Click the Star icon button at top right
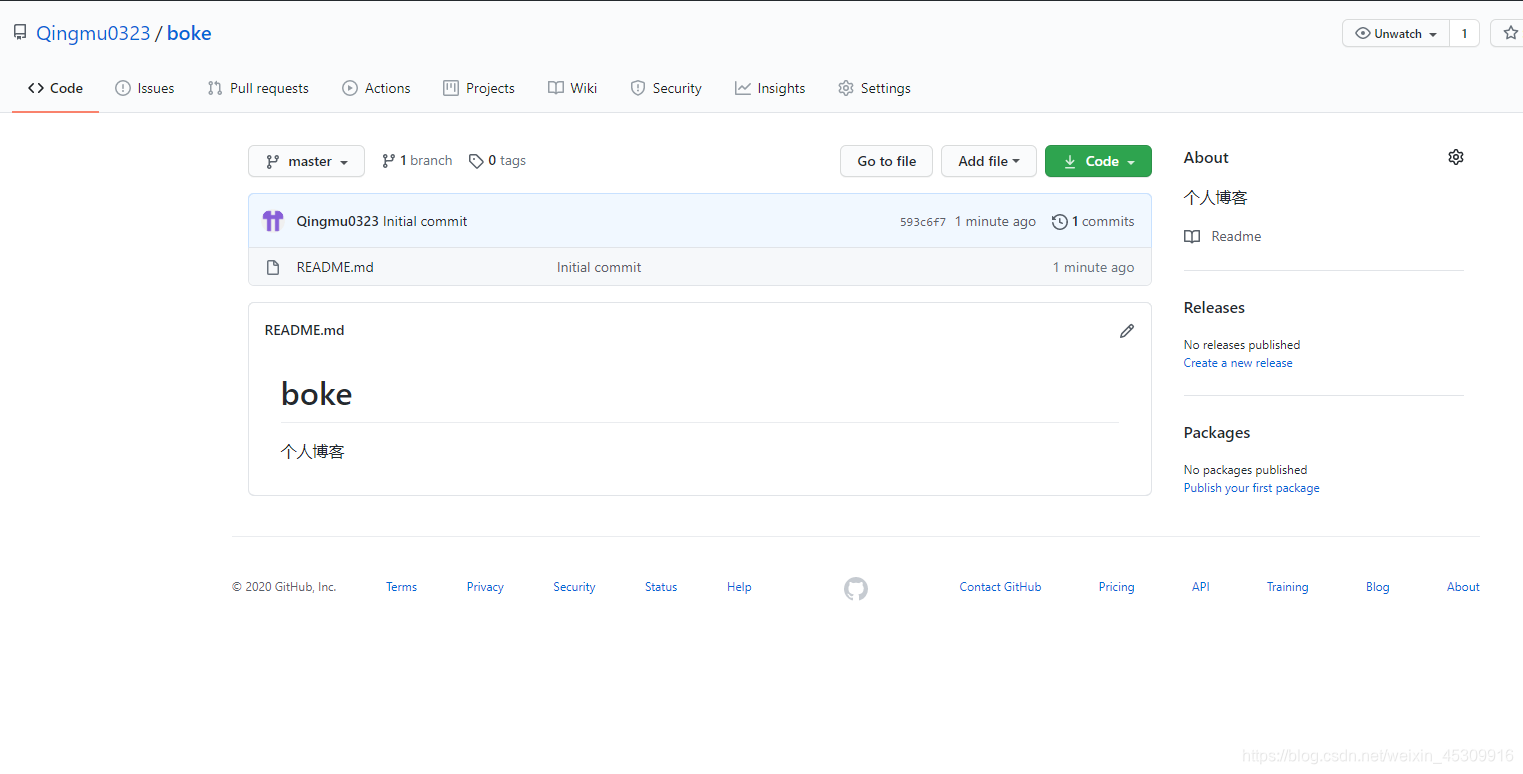Image resolution: width=1523 pixels, height=774 pixels. coord(1509,33)
